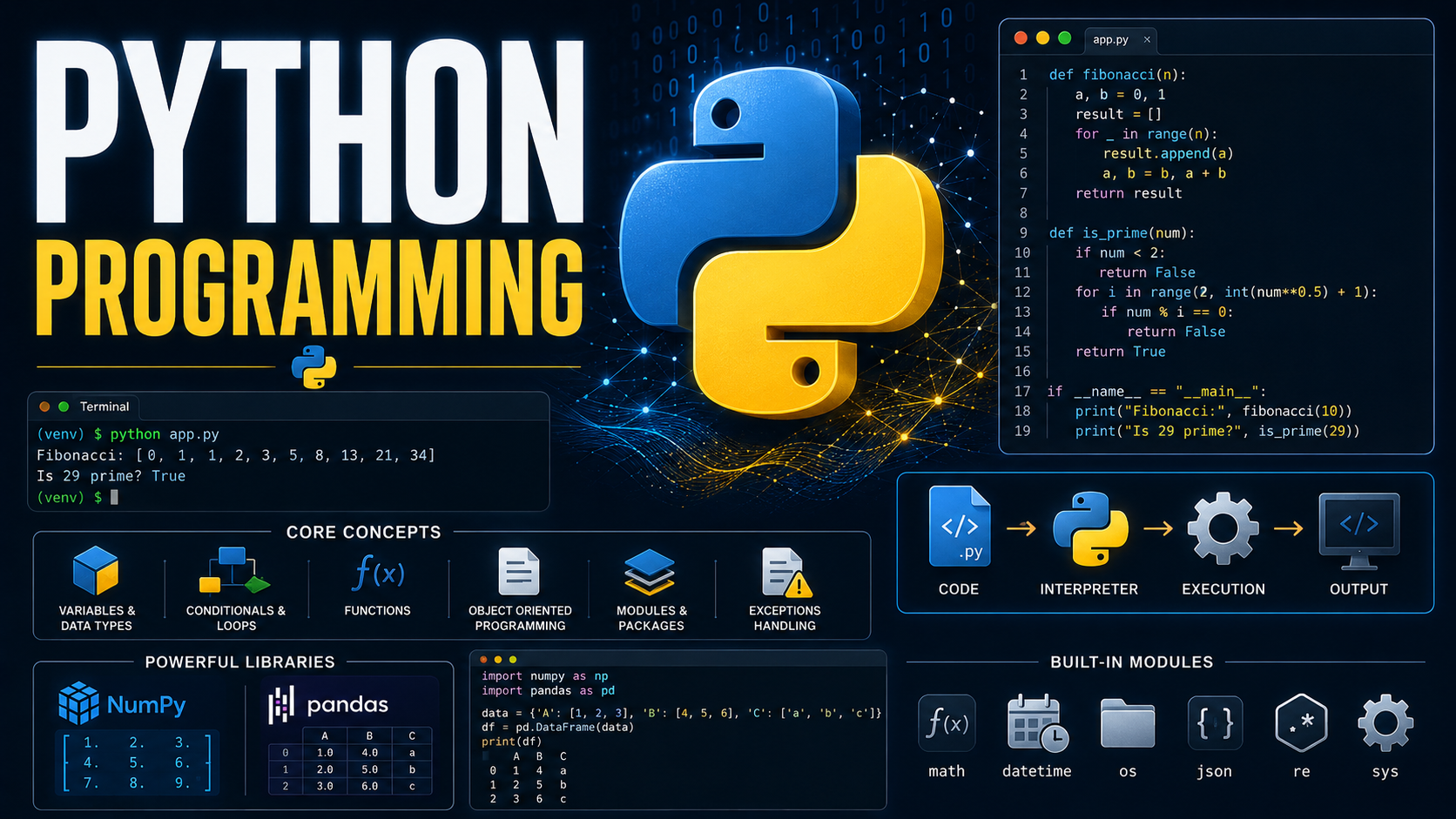The height and width of the screenshot is (819, 1456).
Task: Click the Conditionals & Loops flowchart icon
Action: [x=234, y=571]
